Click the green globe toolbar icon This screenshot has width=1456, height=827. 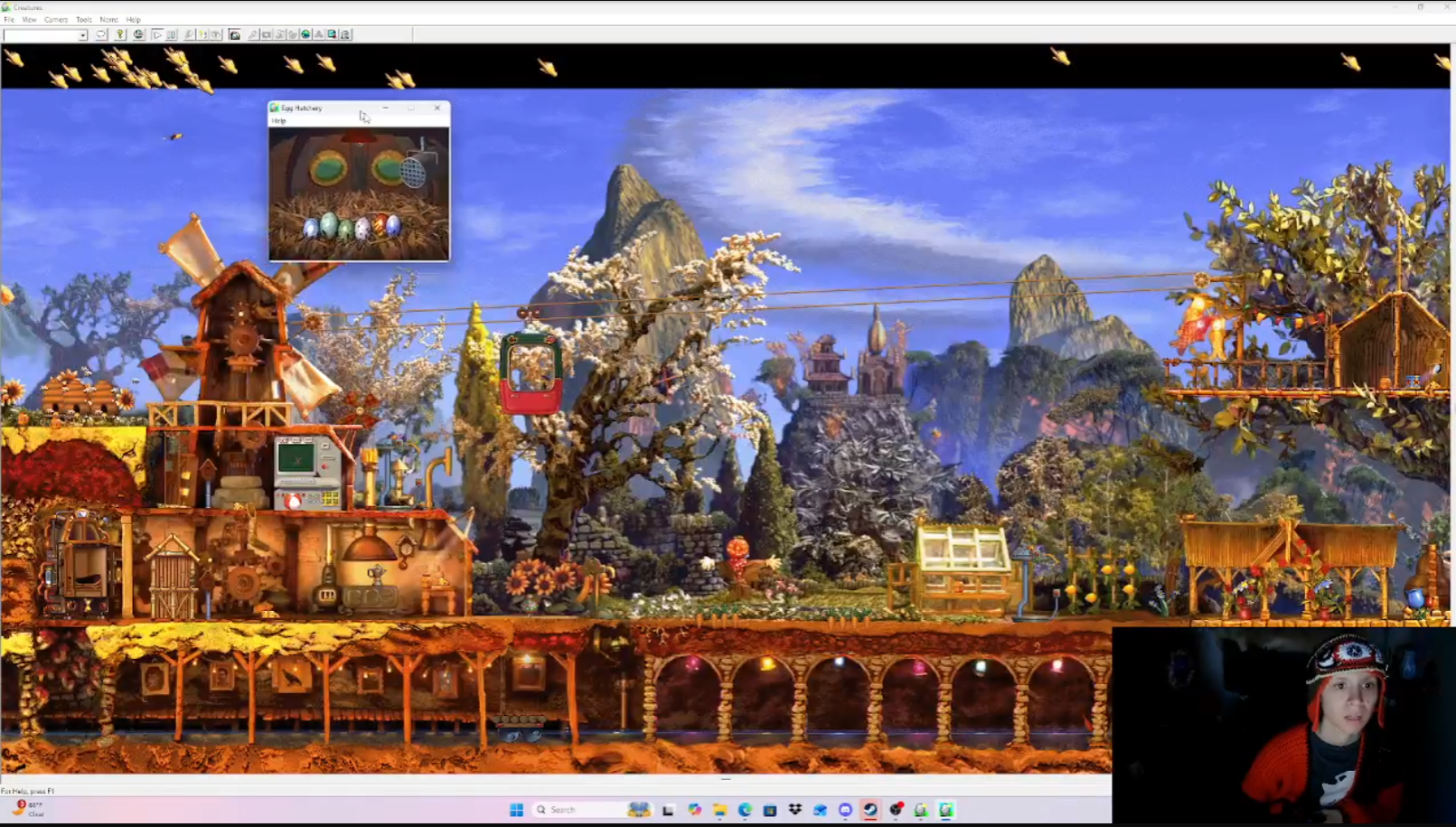click(305, 34)
